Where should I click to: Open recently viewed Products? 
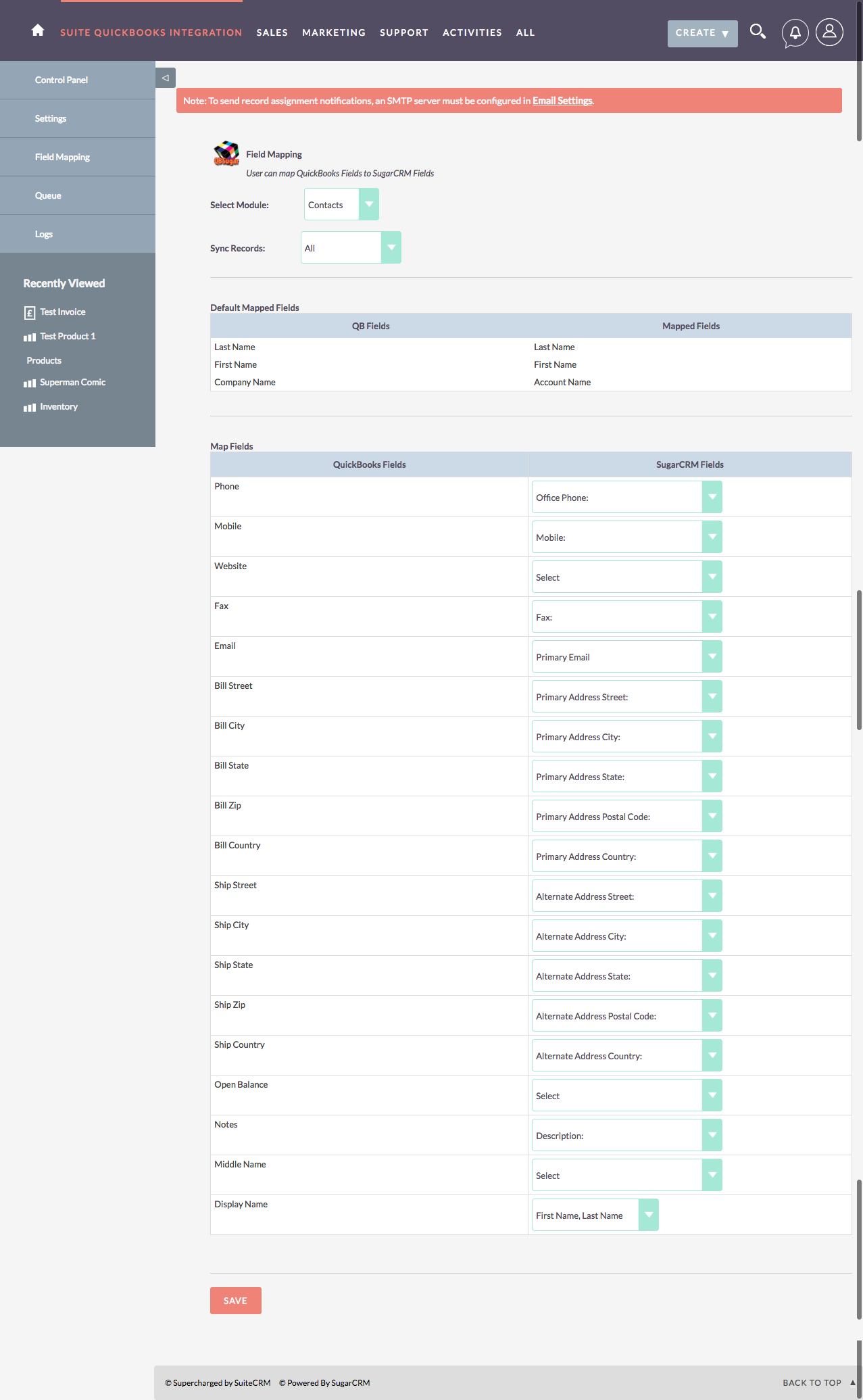(44, 361)
